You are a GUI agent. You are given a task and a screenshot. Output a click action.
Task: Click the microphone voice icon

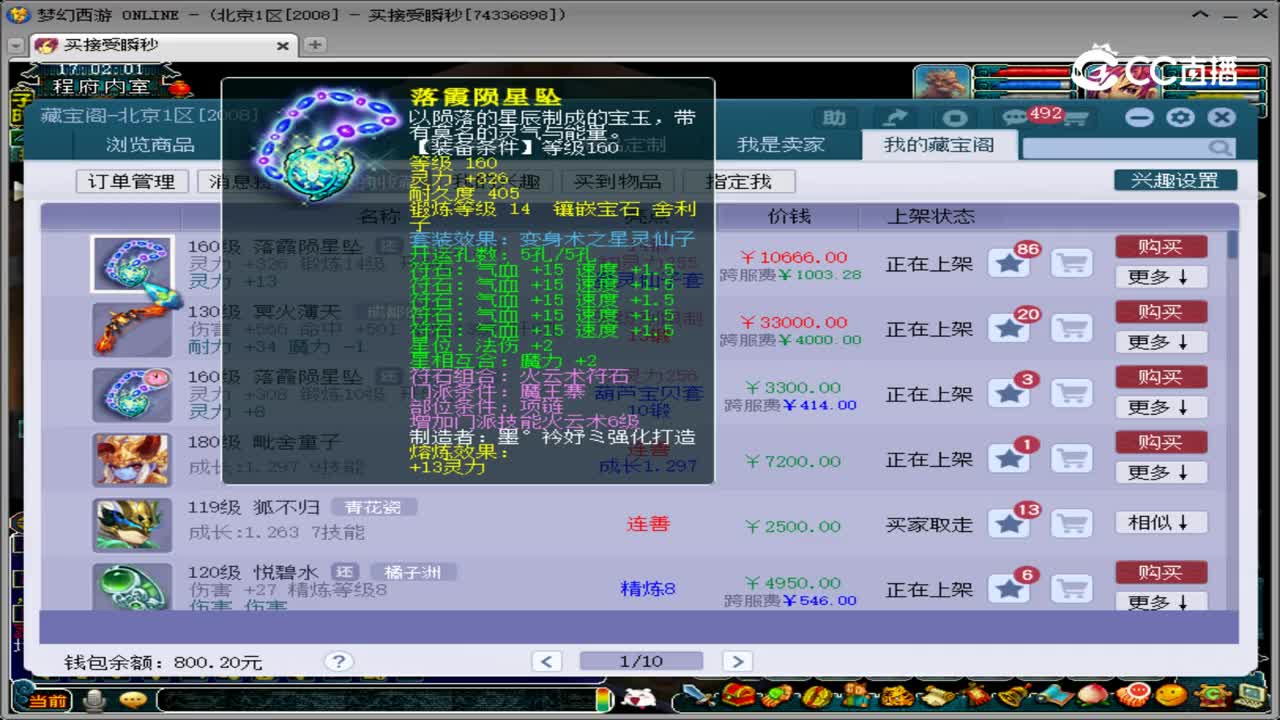tap(96, 699)
